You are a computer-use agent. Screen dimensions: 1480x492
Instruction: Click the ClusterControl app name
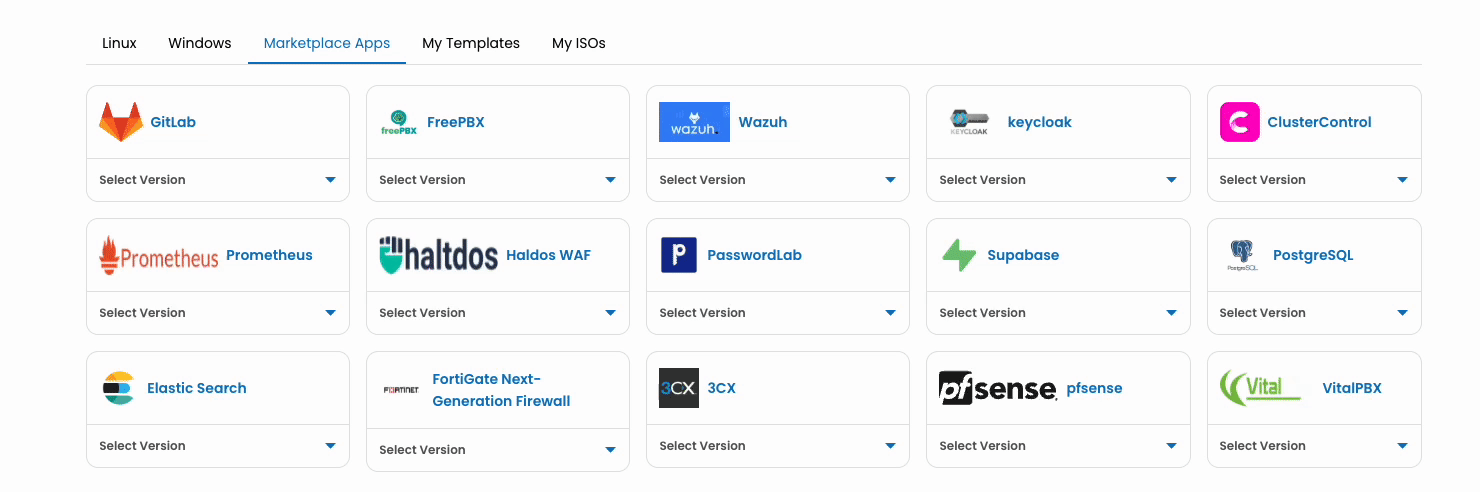pos(1320,122)
